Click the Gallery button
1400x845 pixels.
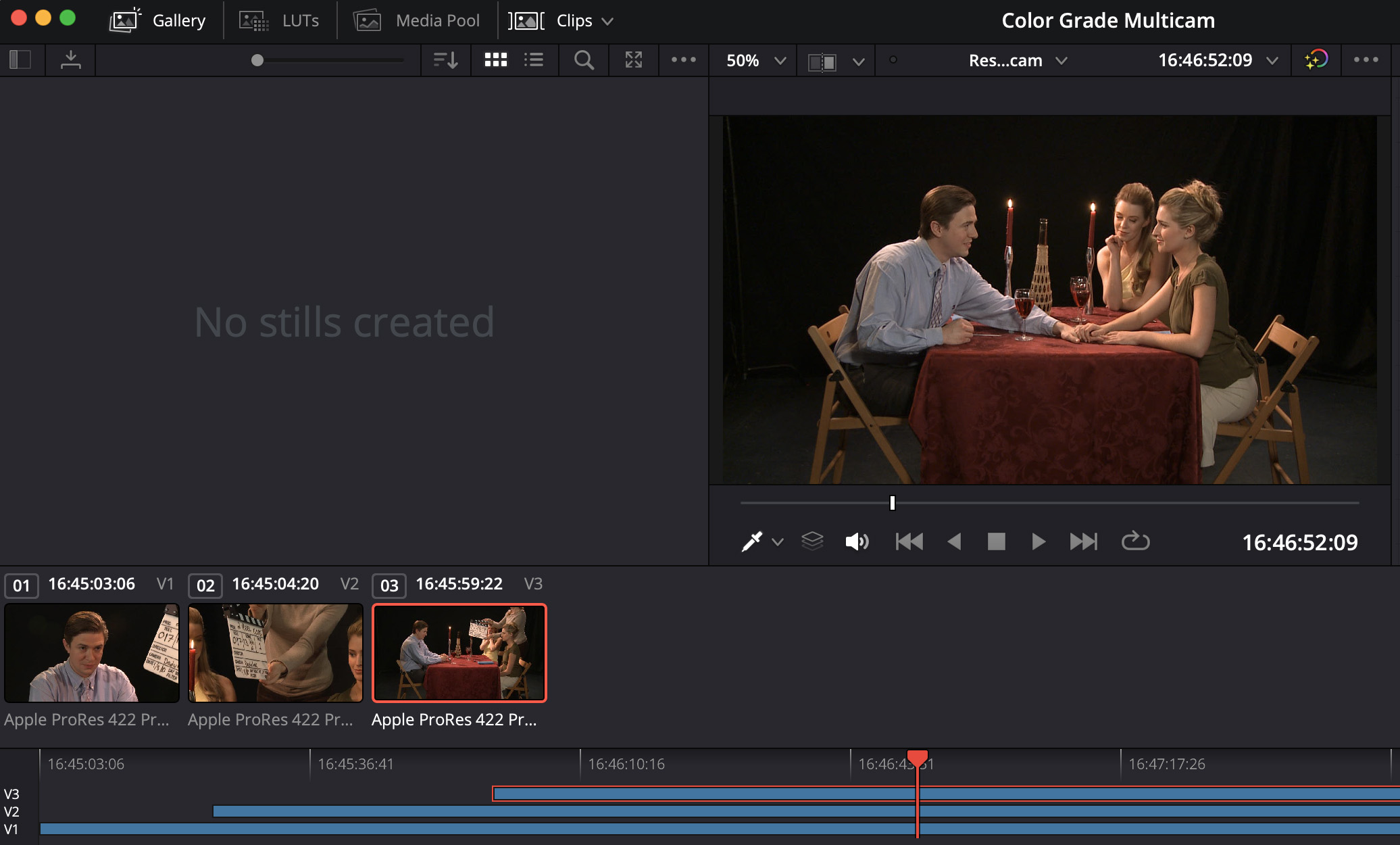pyautogui.click(x=158, y=21)
